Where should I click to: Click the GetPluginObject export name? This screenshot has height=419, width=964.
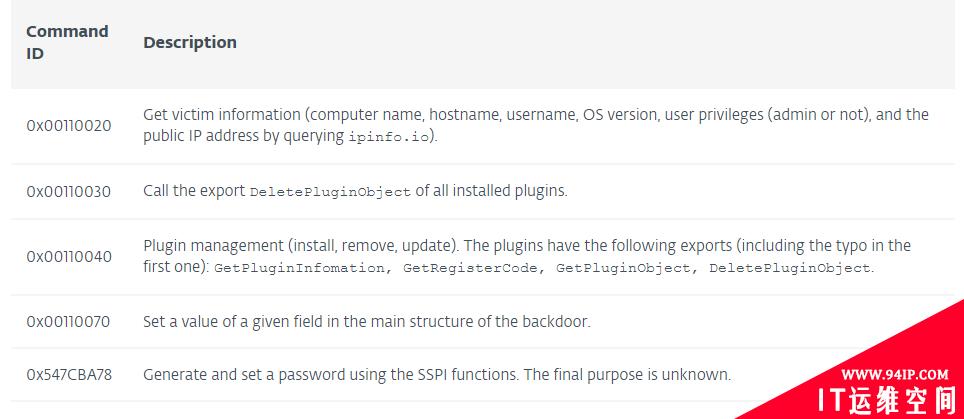tap(625, 268)
